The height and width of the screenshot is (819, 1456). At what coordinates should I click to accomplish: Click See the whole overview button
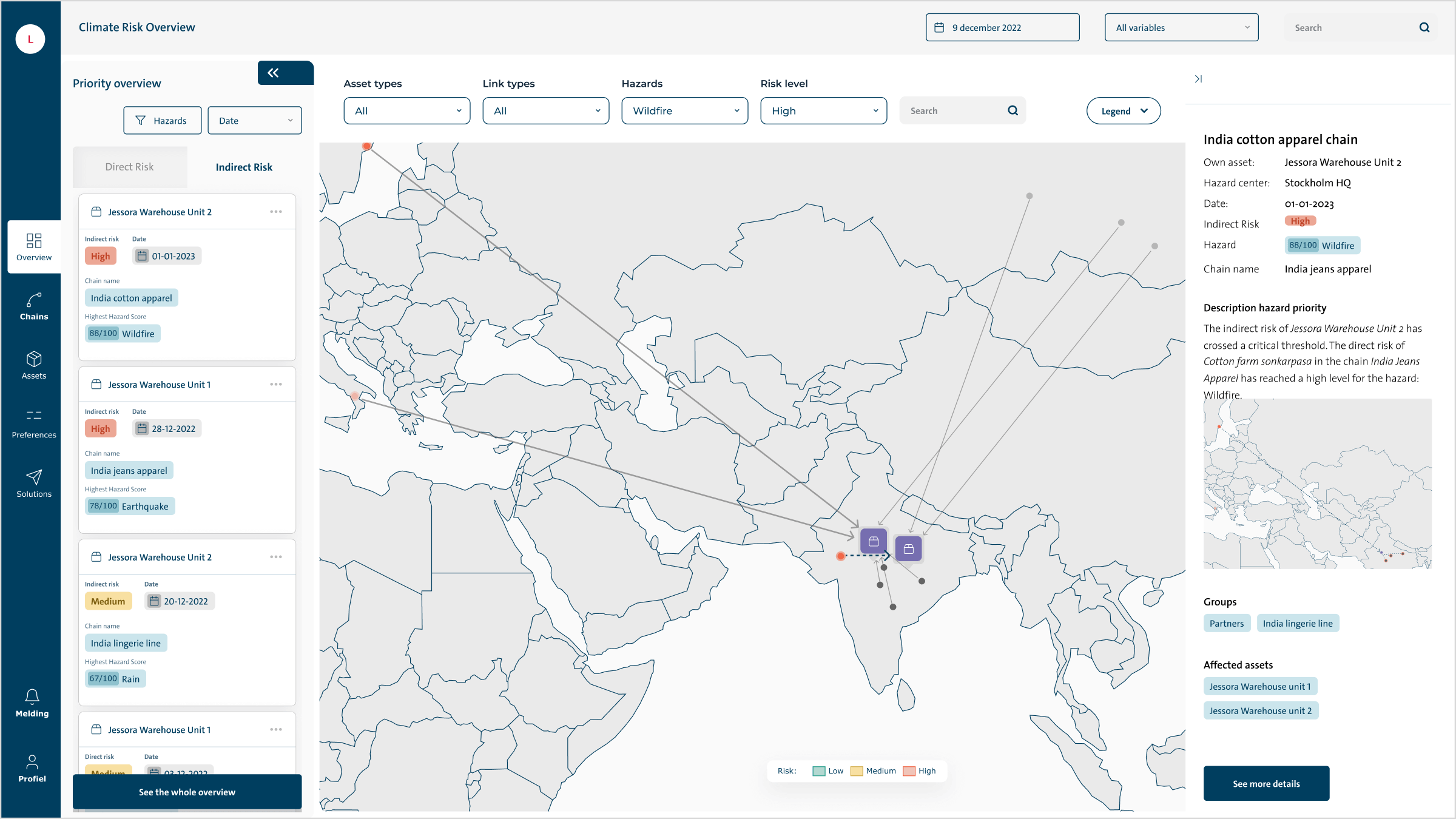click(x=187, y=792)
